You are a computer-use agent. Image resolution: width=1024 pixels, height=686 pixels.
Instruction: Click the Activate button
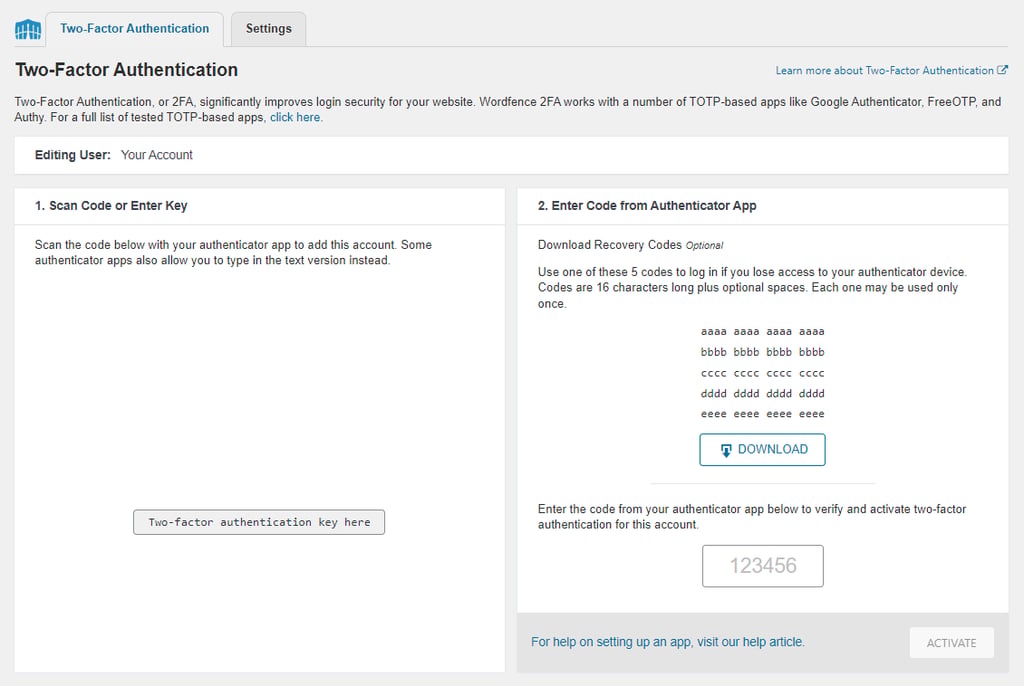tap(952, 643)
